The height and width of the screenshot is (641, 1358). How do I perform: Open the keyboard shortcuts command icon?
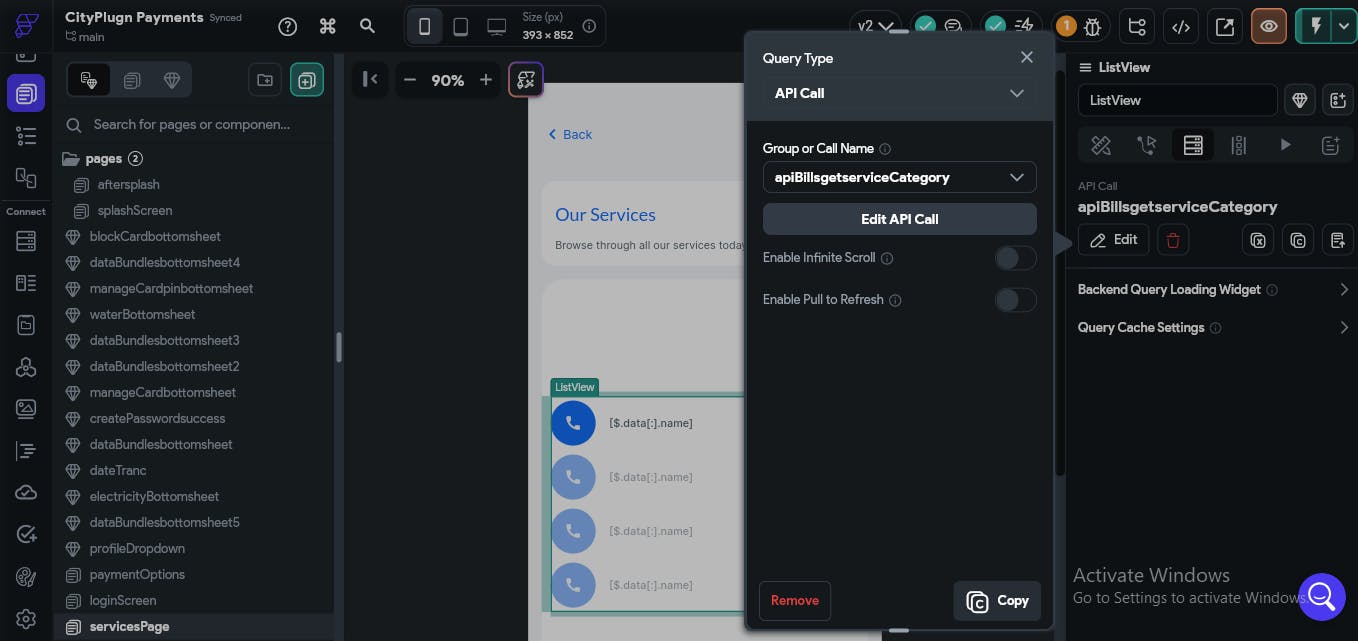[327, 26]
